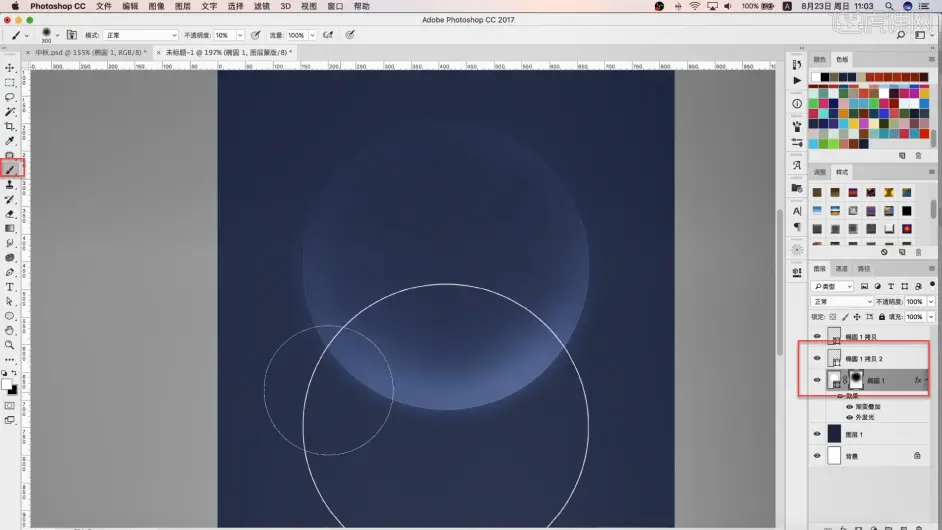Open the History panel icon

tap(797, 64)
